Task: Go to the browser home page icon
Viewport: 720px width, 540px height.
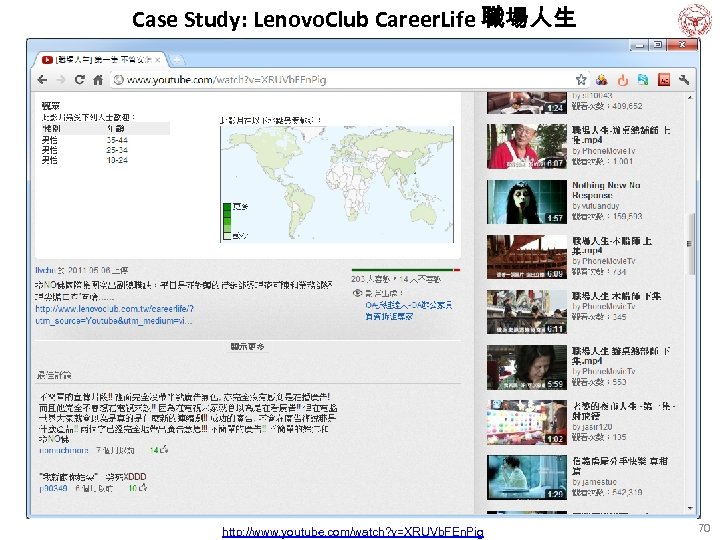Action: click(98, 80)
